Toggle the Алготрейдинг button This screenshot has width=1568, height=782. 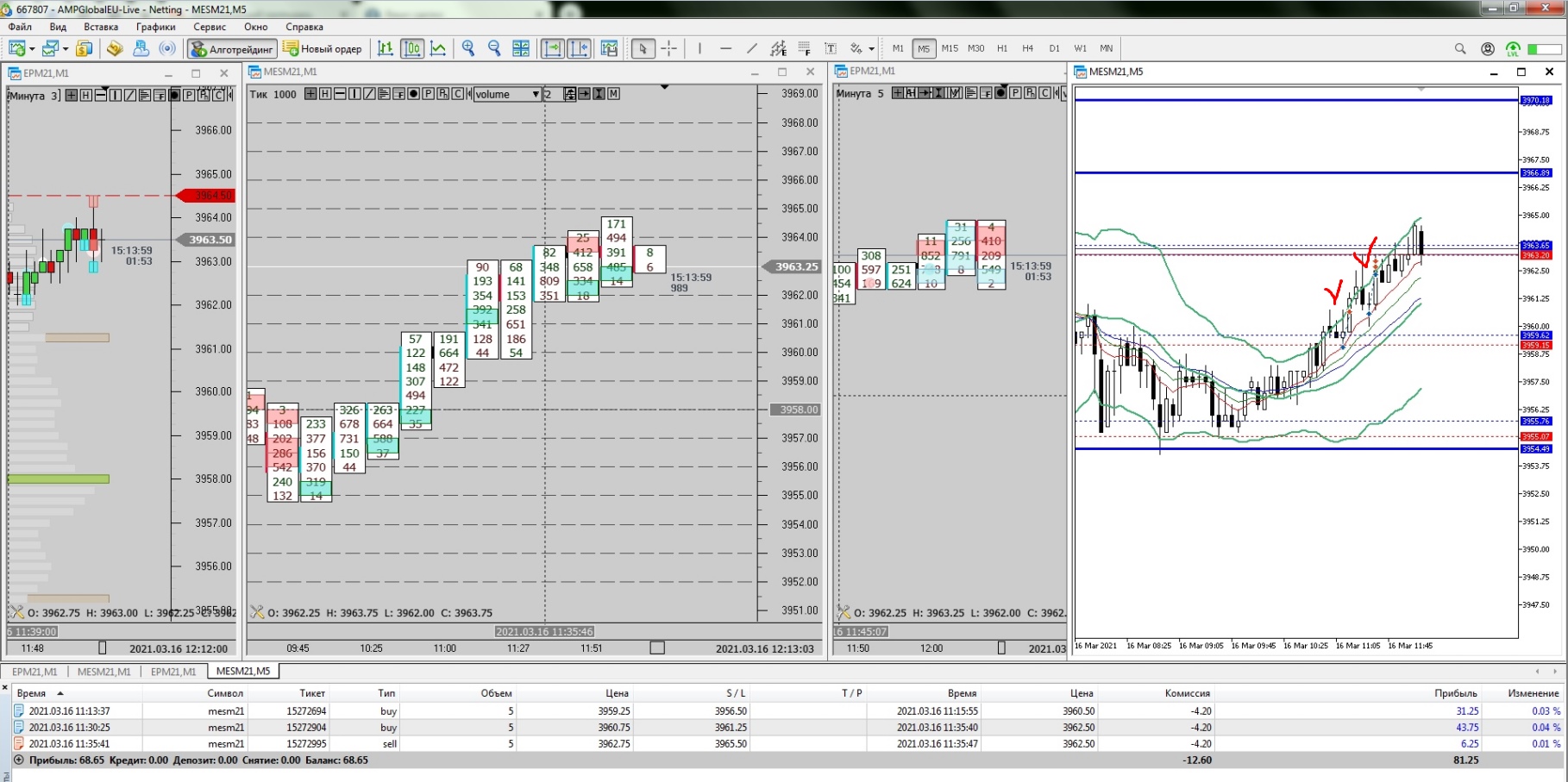(x=232, y=48)
